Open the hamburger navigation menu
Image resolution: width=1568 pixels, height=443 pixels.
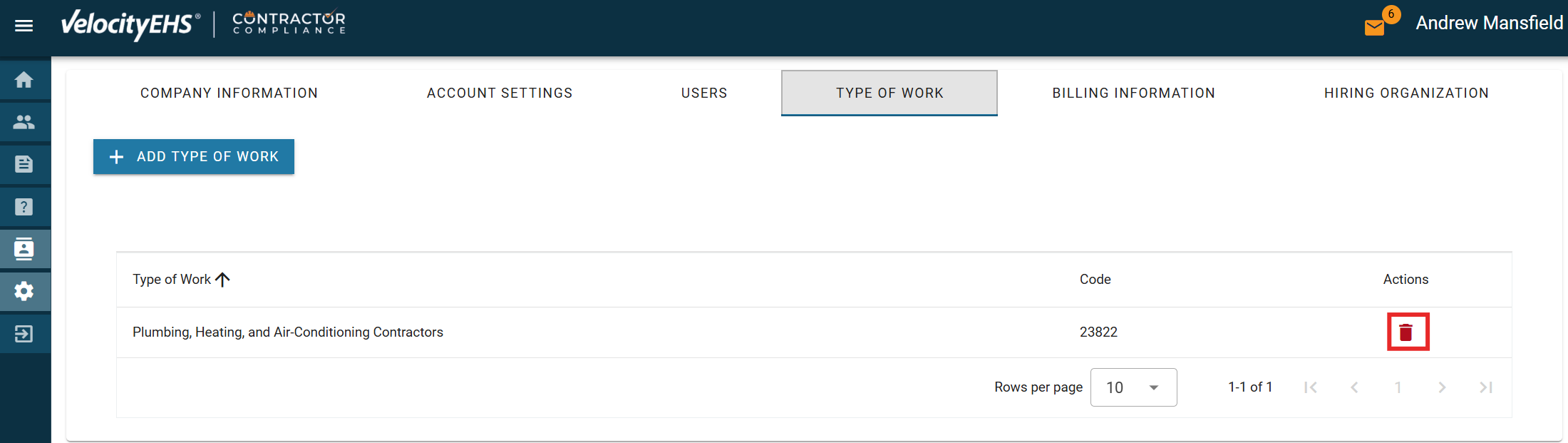point(24,26)
